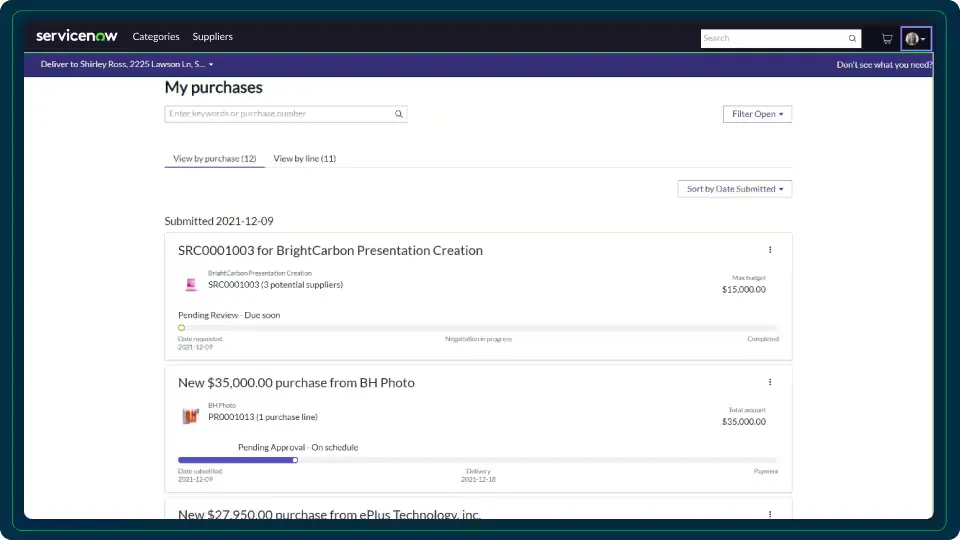Click the ServiceNow logo
This screenshot has height=540, width=960.
point(77,36)
